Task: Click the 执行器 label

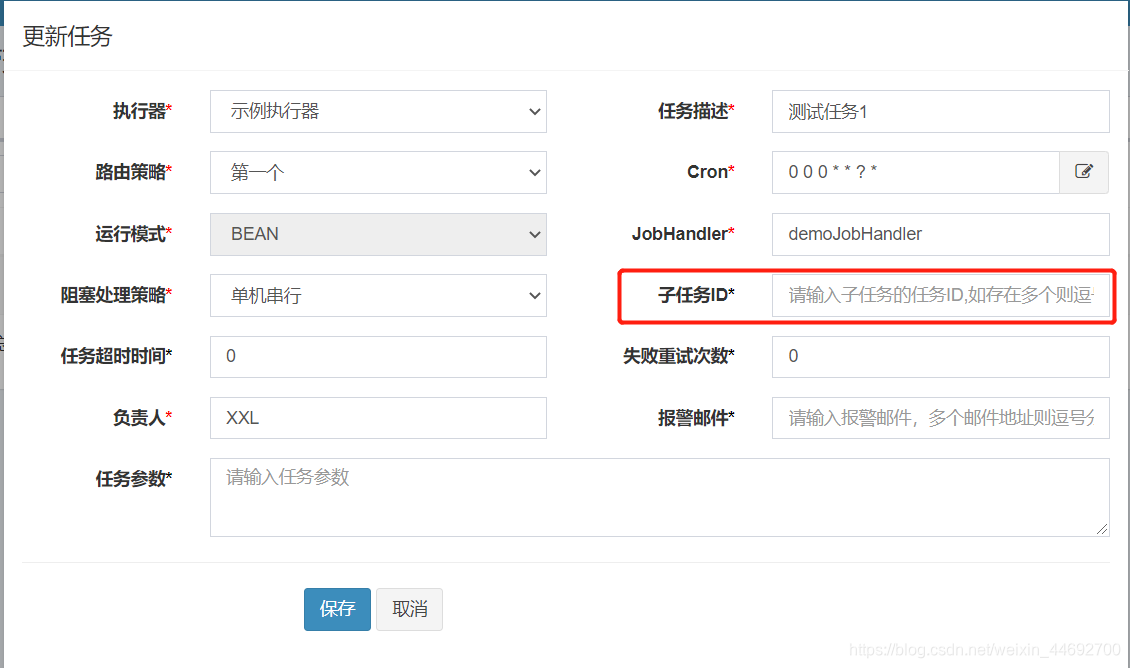Action: 142,111
